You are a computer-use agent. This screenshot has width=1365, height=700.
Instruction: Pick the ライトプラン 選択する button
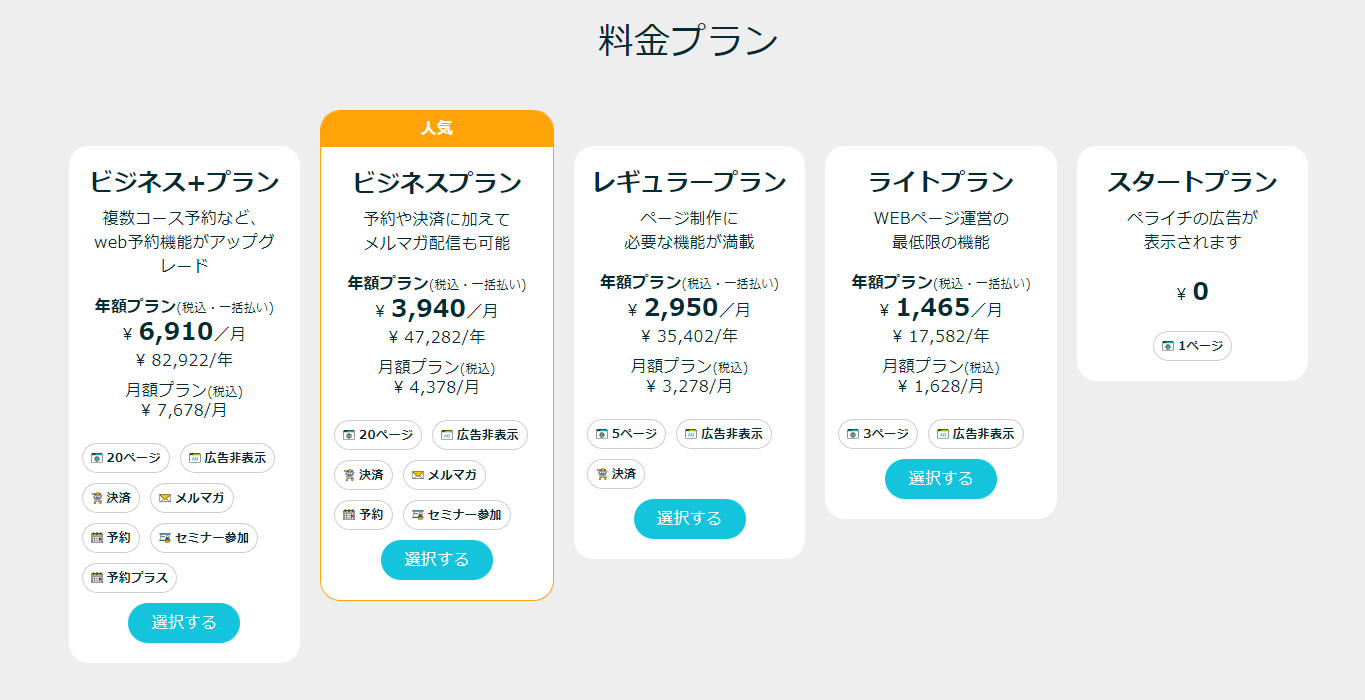(x=941, y=479)
